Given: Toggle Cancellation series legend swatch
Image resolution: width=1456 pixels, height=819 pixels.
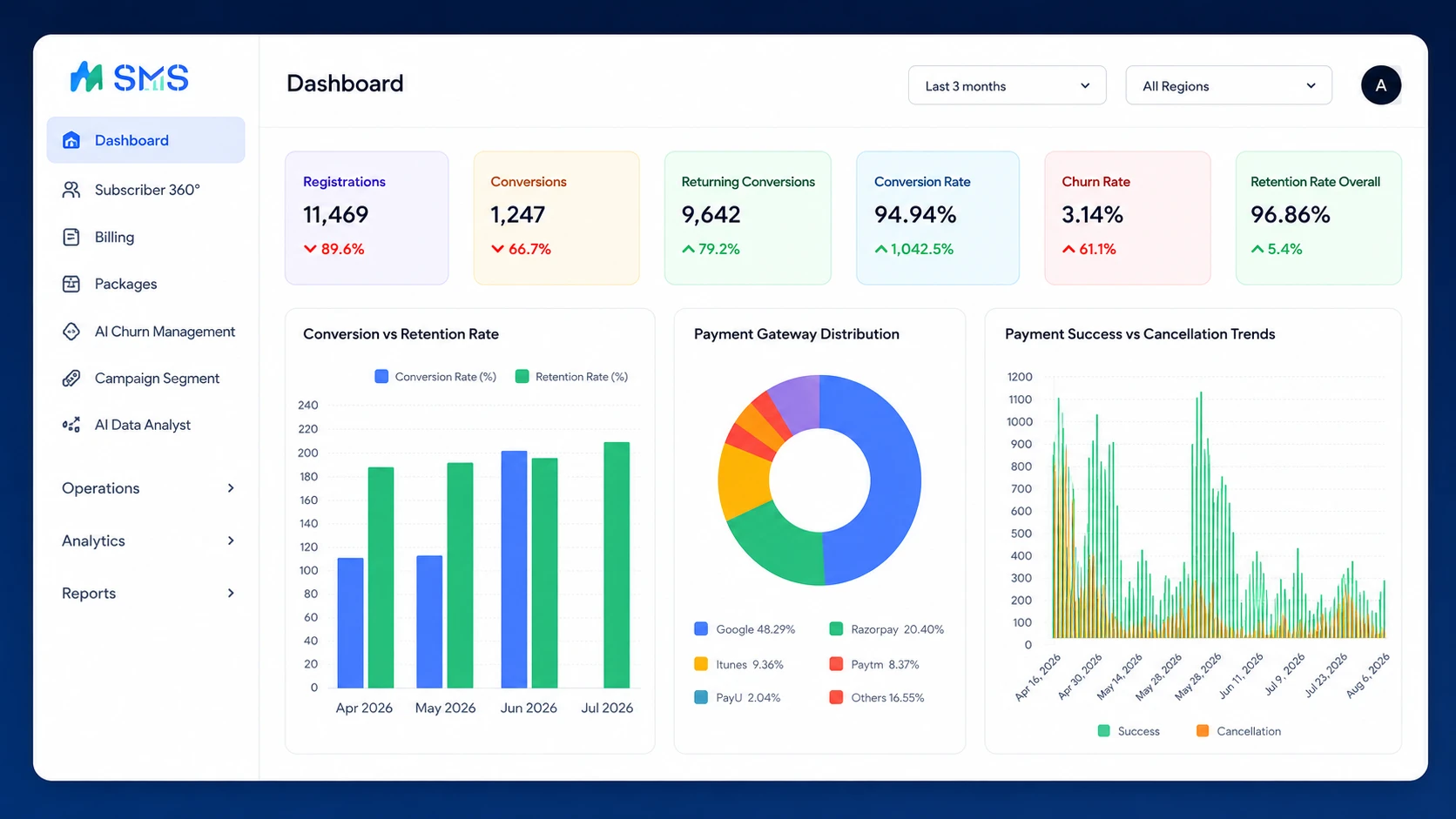Looking at the screenshot, I should [1203, 730].
